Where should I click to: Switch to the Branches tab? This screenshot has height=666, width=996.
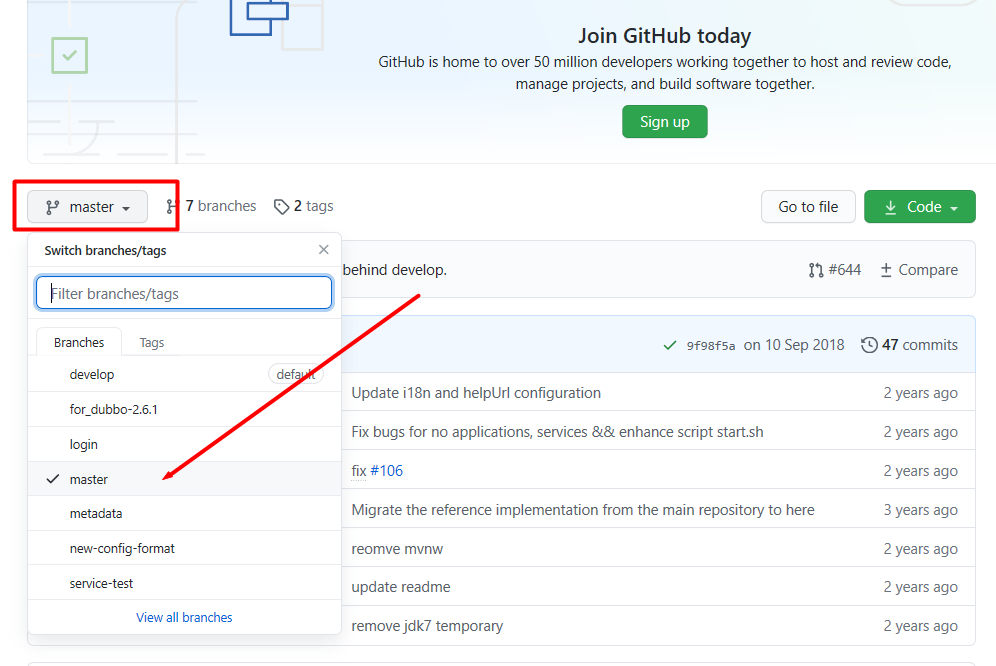pyautogui.click(x=79, y=343)
